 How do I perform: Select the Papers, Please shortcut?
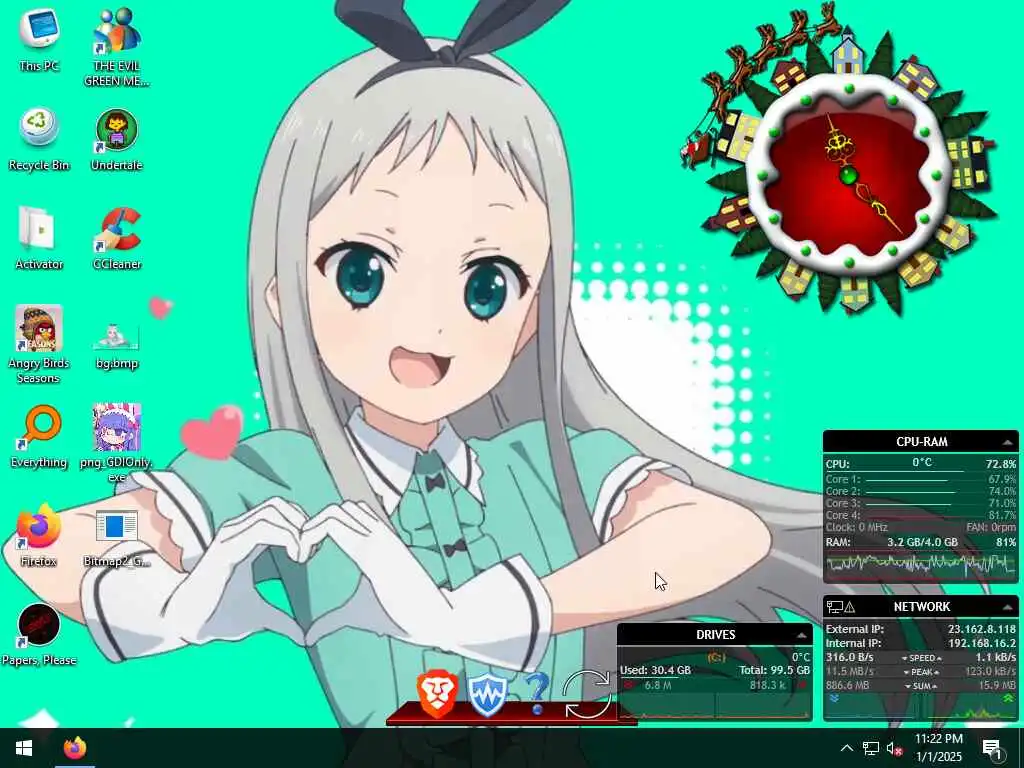click(x=39, y=635)
